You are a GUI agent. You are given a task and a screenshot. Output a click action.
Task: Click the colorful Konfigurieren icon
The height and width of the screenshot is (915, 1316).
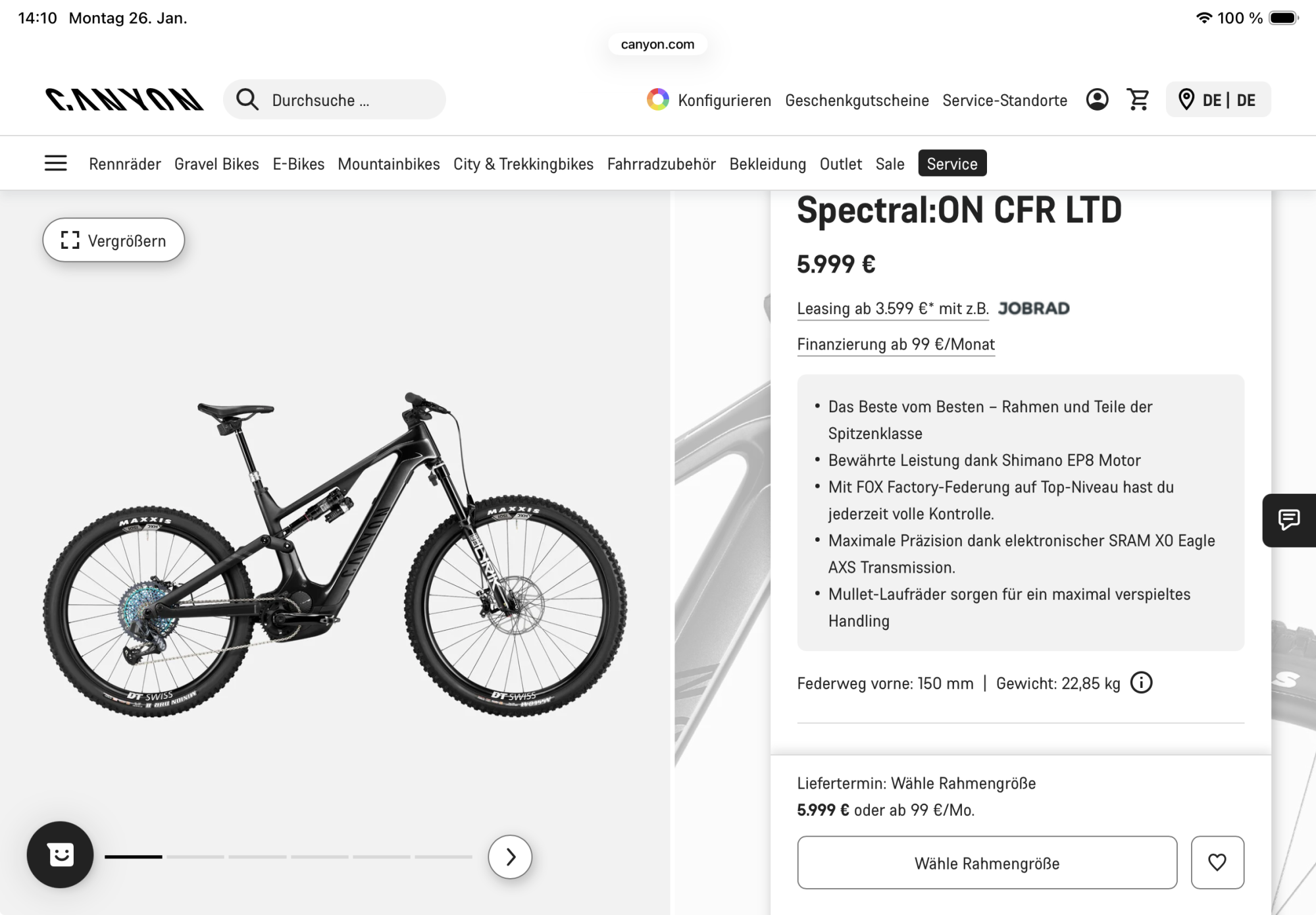(x=657, y=99)
